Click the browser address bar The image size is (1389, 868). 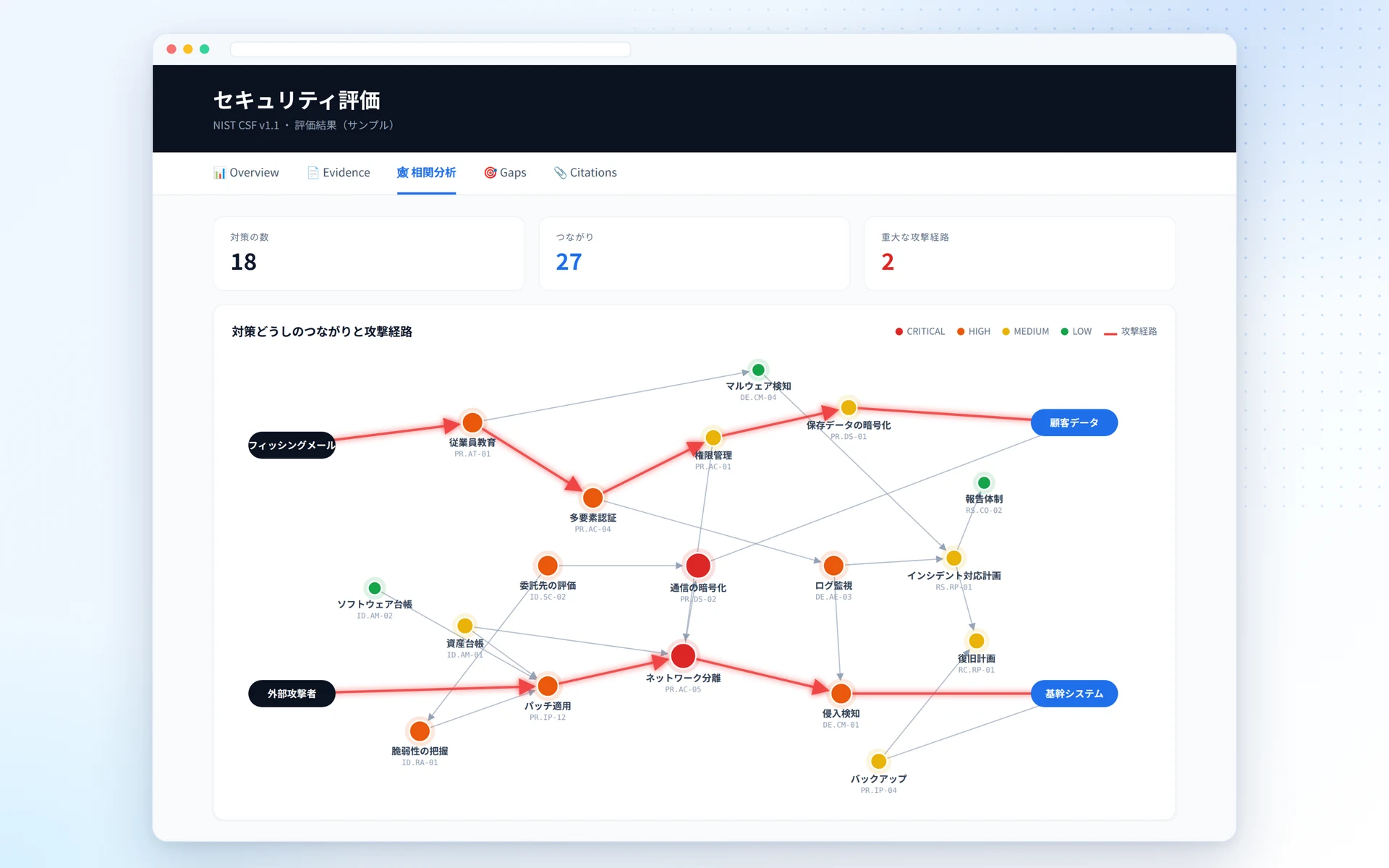430,49
